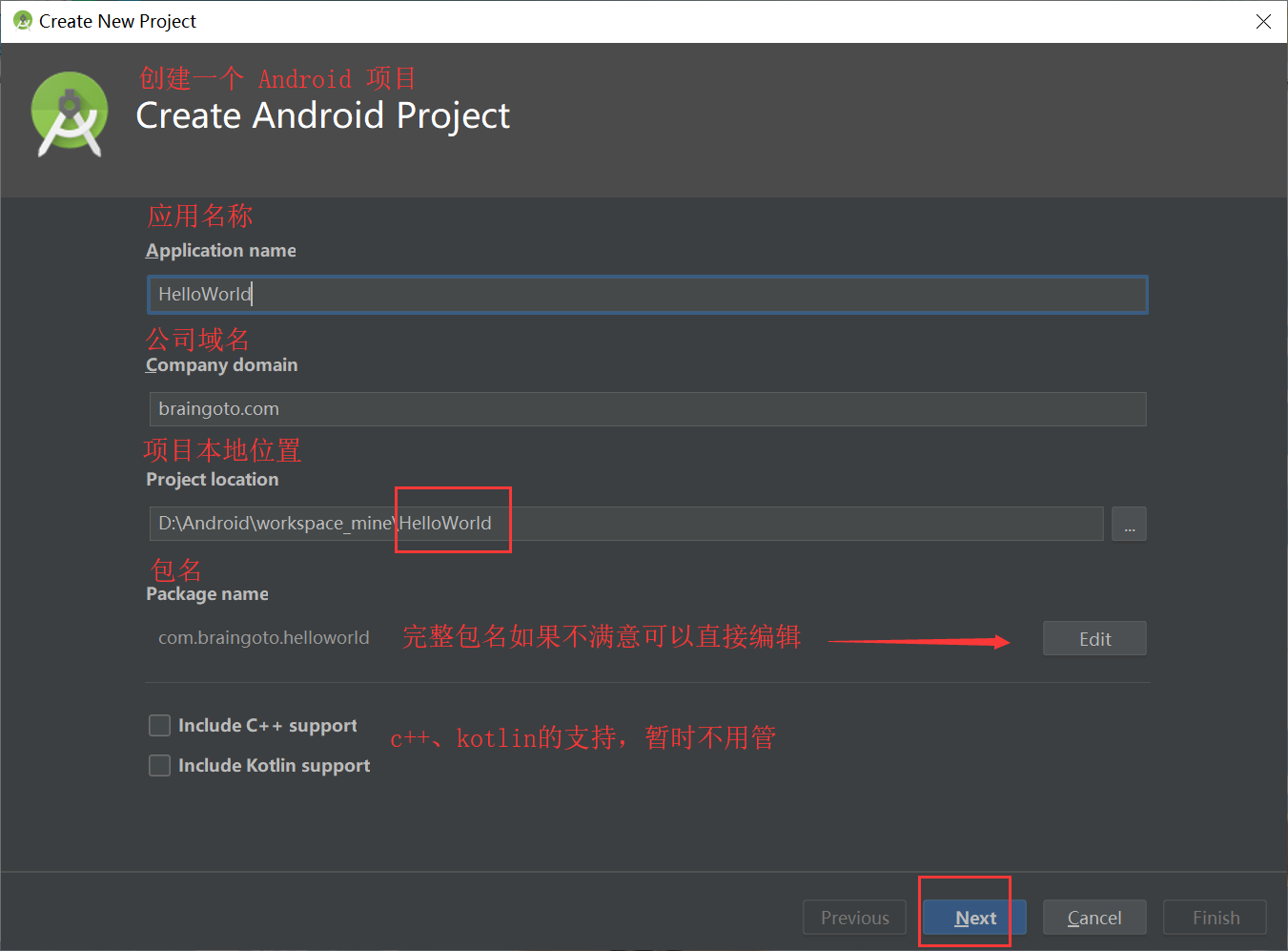Click the Create New Project title bar icon

point(21,20)
